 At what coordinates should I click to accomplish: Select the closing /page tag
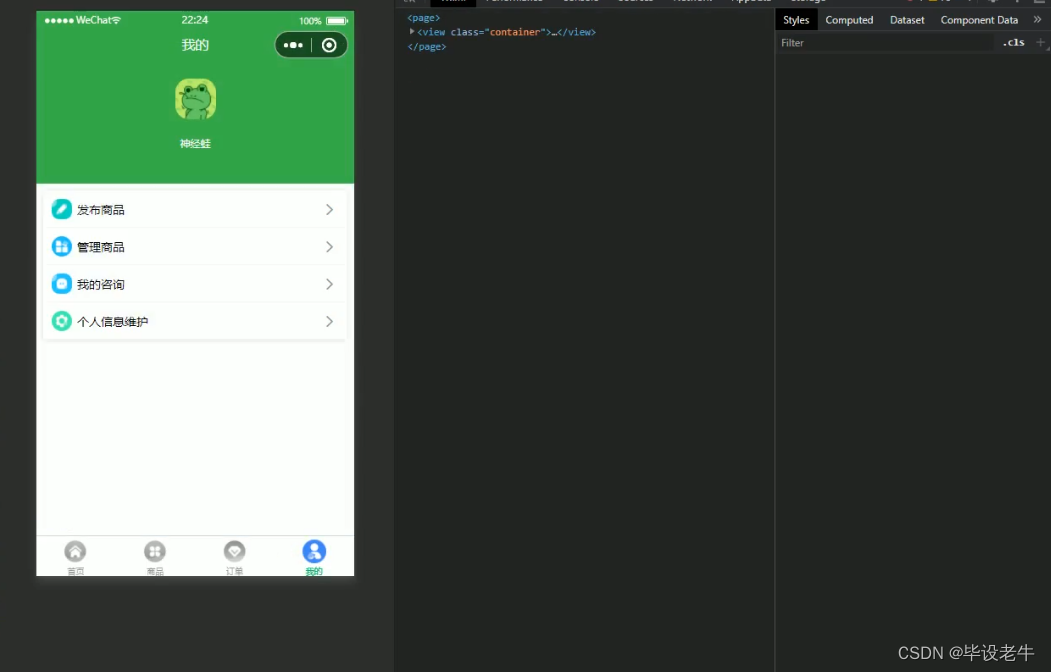(427, 47)
